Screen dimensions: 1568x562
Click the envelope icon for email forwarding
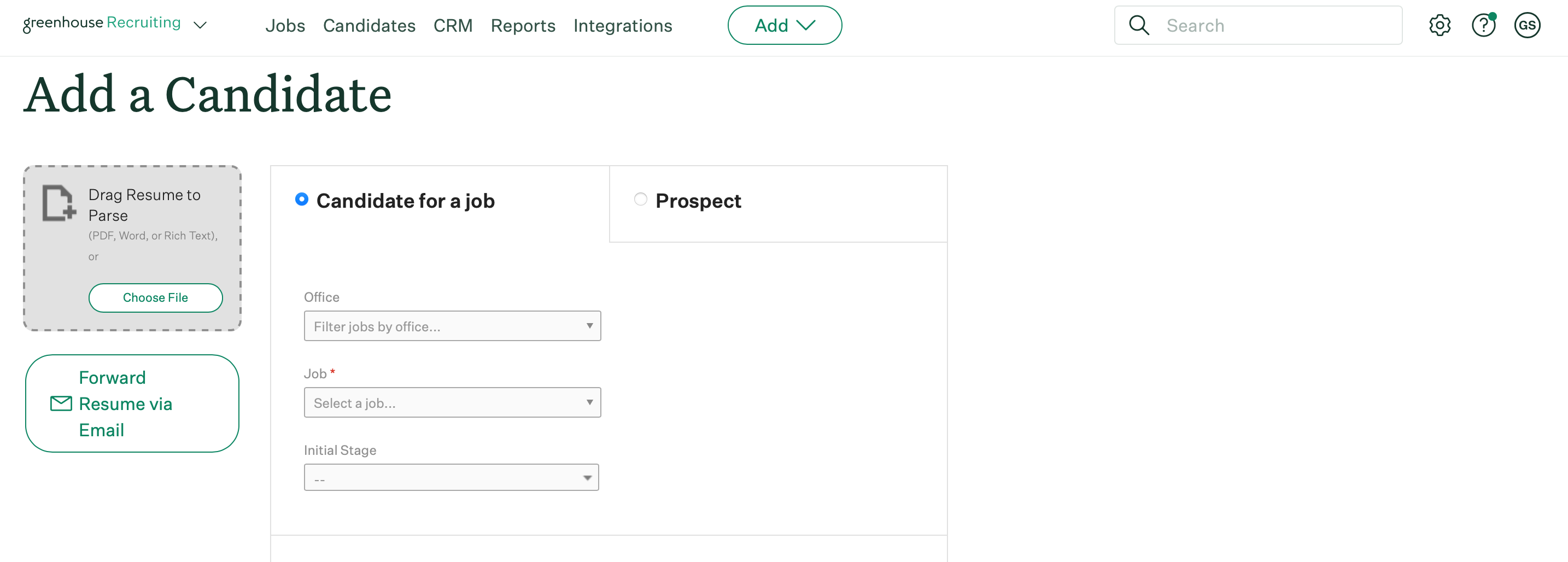pyautogui.click(x=61, y=403)
